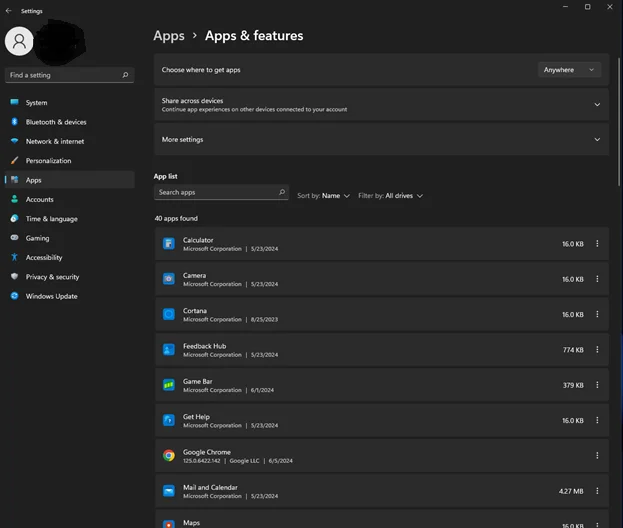Open Windows Update settings
The image size is (623, 528).
(x=70, y=296)
